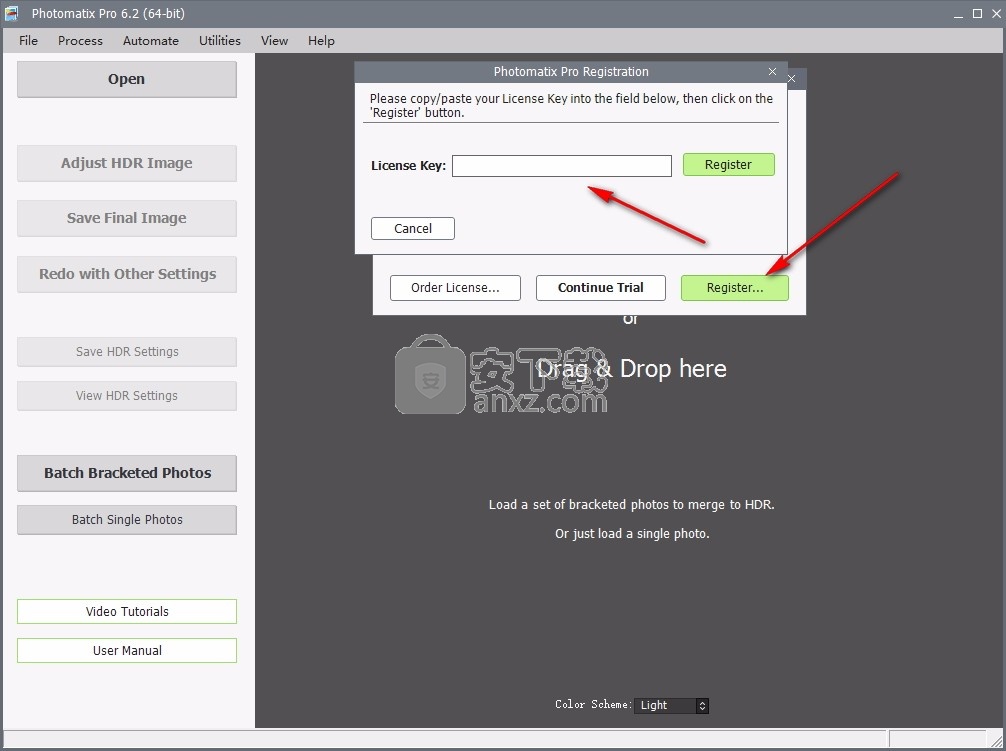This screenshot has height=751, width=1006.
Task: Click Register next to License Key field
Action: coord(728,165)
